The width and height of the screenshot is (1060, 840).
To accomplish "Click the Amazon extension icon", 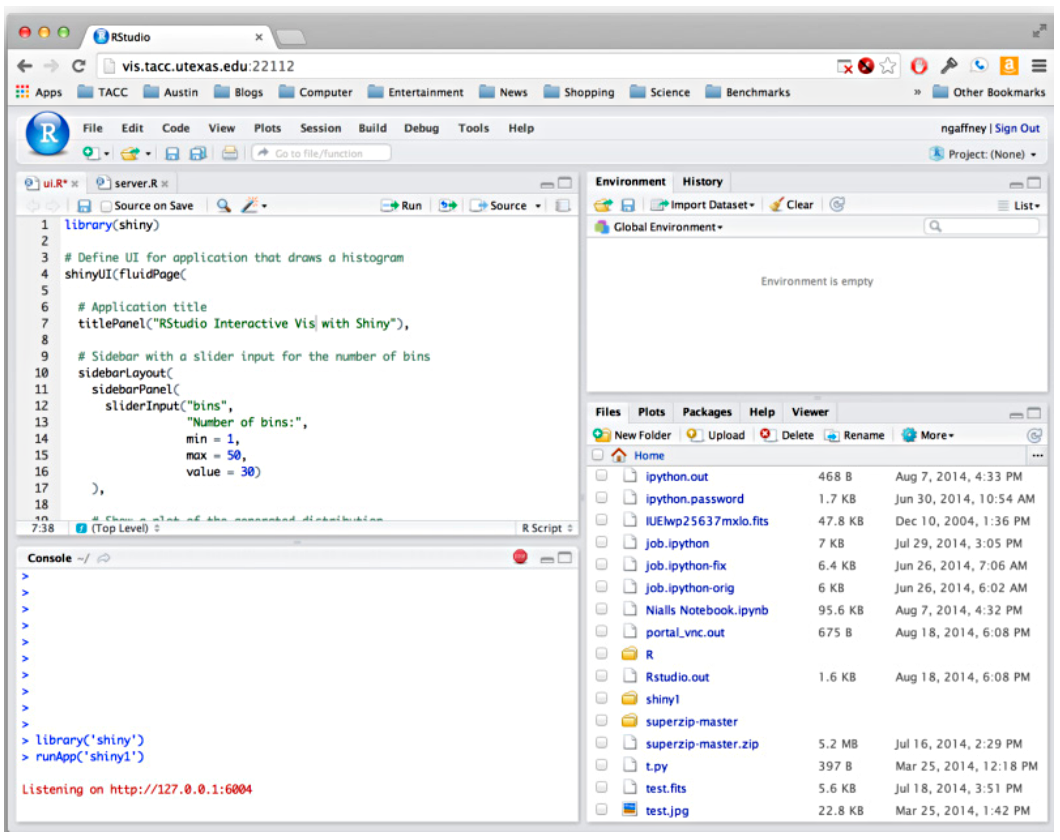I will pyautogui.click(x=1009, y=66).
